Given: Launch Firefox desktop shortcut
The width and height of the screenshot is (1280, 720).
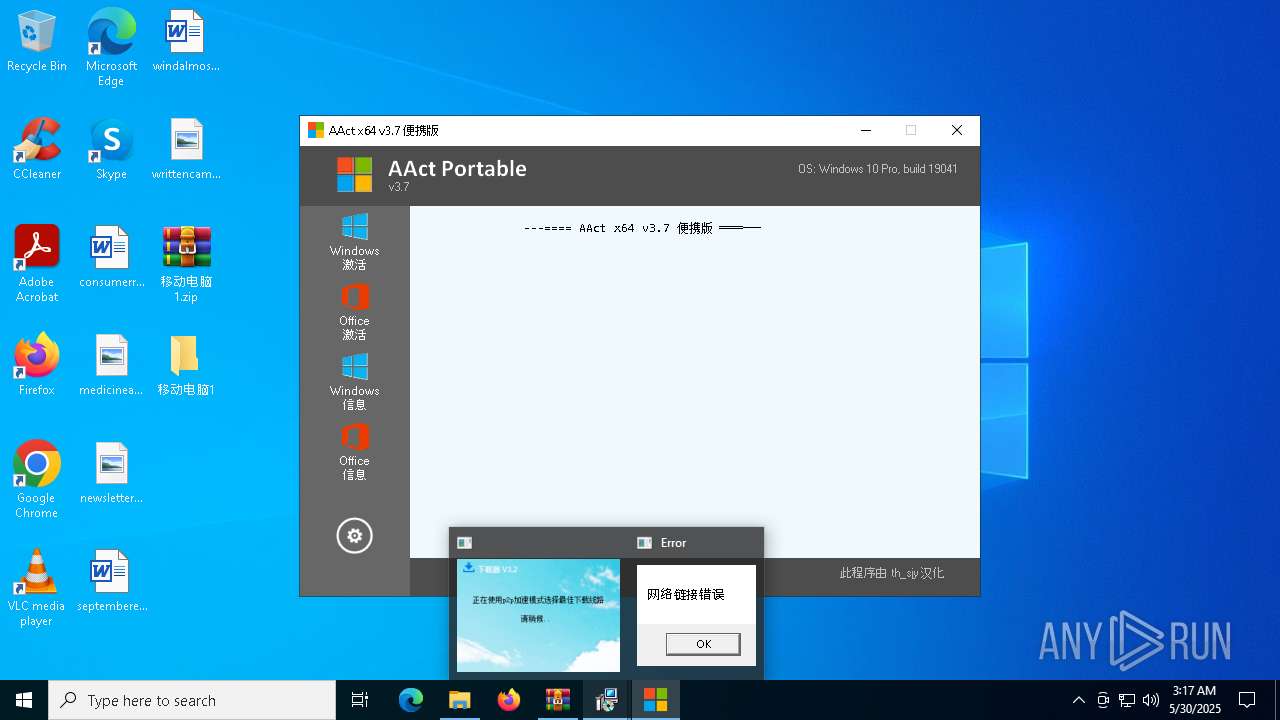Looking at the screenshot, I should pyautogui.click(x=37, y=366).
